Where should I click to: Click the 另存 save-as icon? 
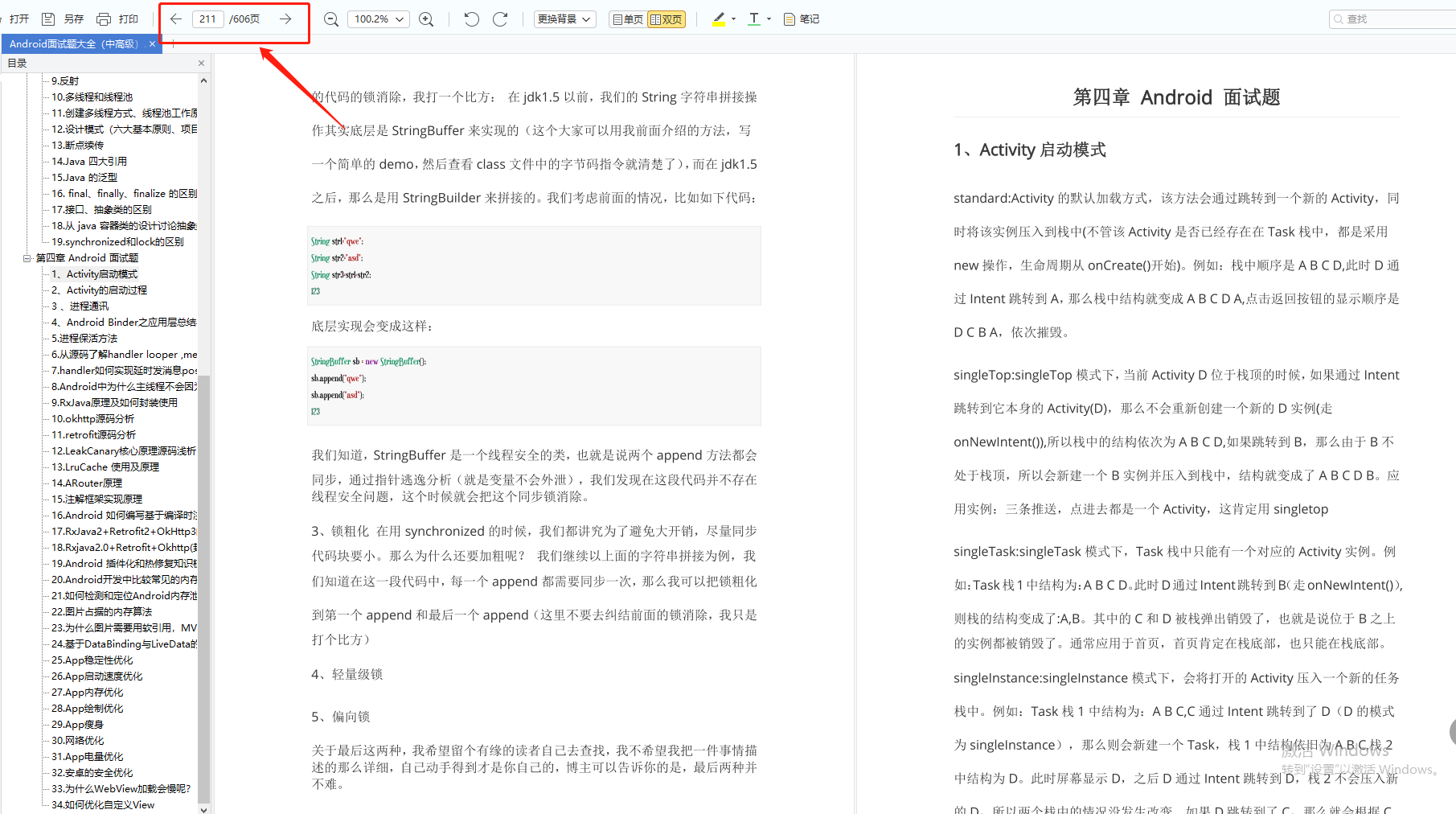click(x=48, y=18)
